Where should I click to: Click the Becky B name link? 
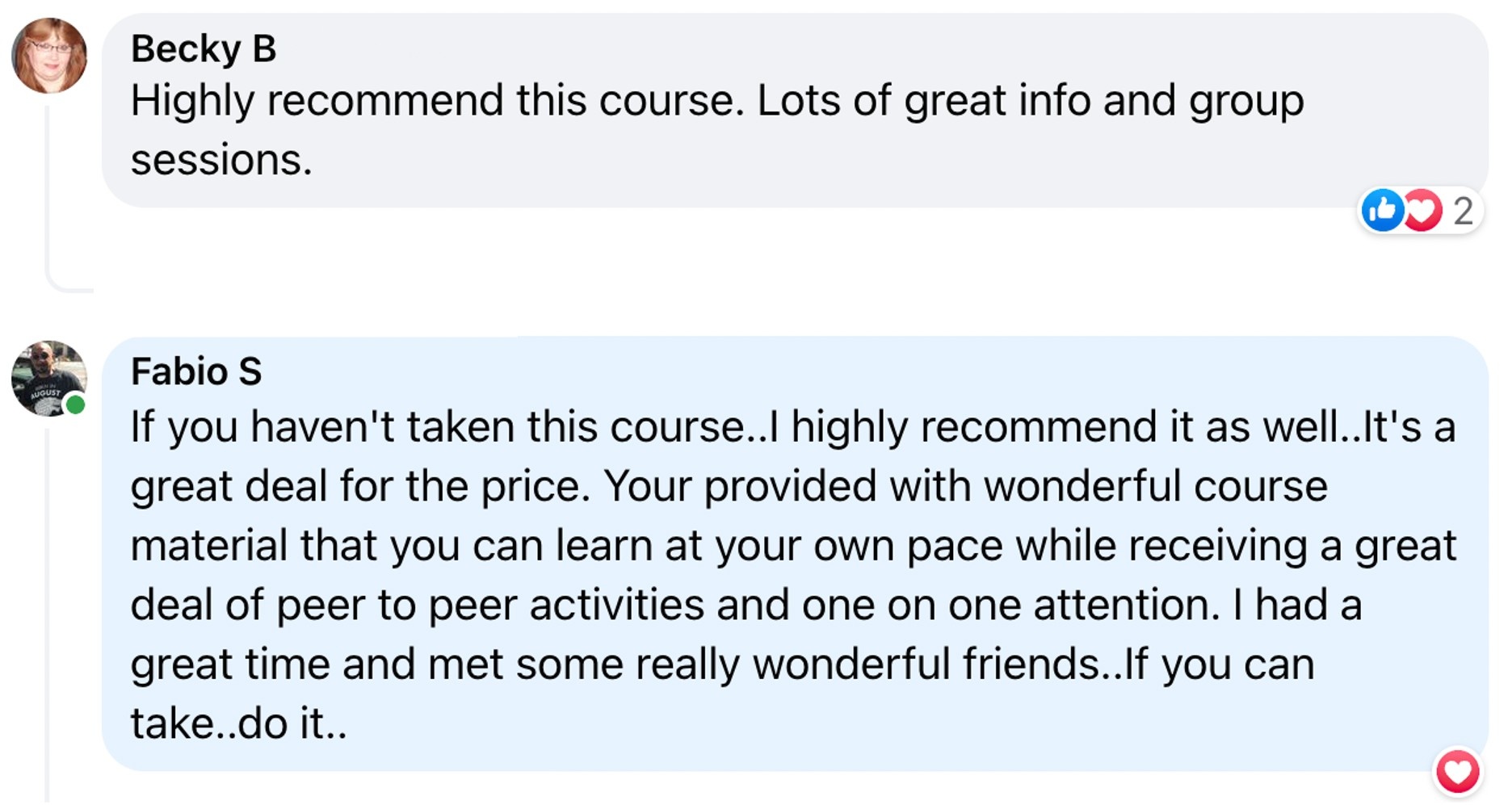(x=204, y=48)
